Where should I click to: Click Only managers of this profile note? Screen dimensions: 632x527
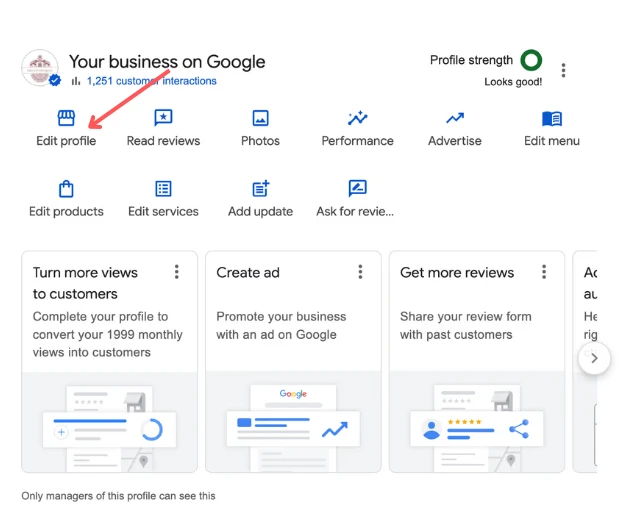click(118, 496)
